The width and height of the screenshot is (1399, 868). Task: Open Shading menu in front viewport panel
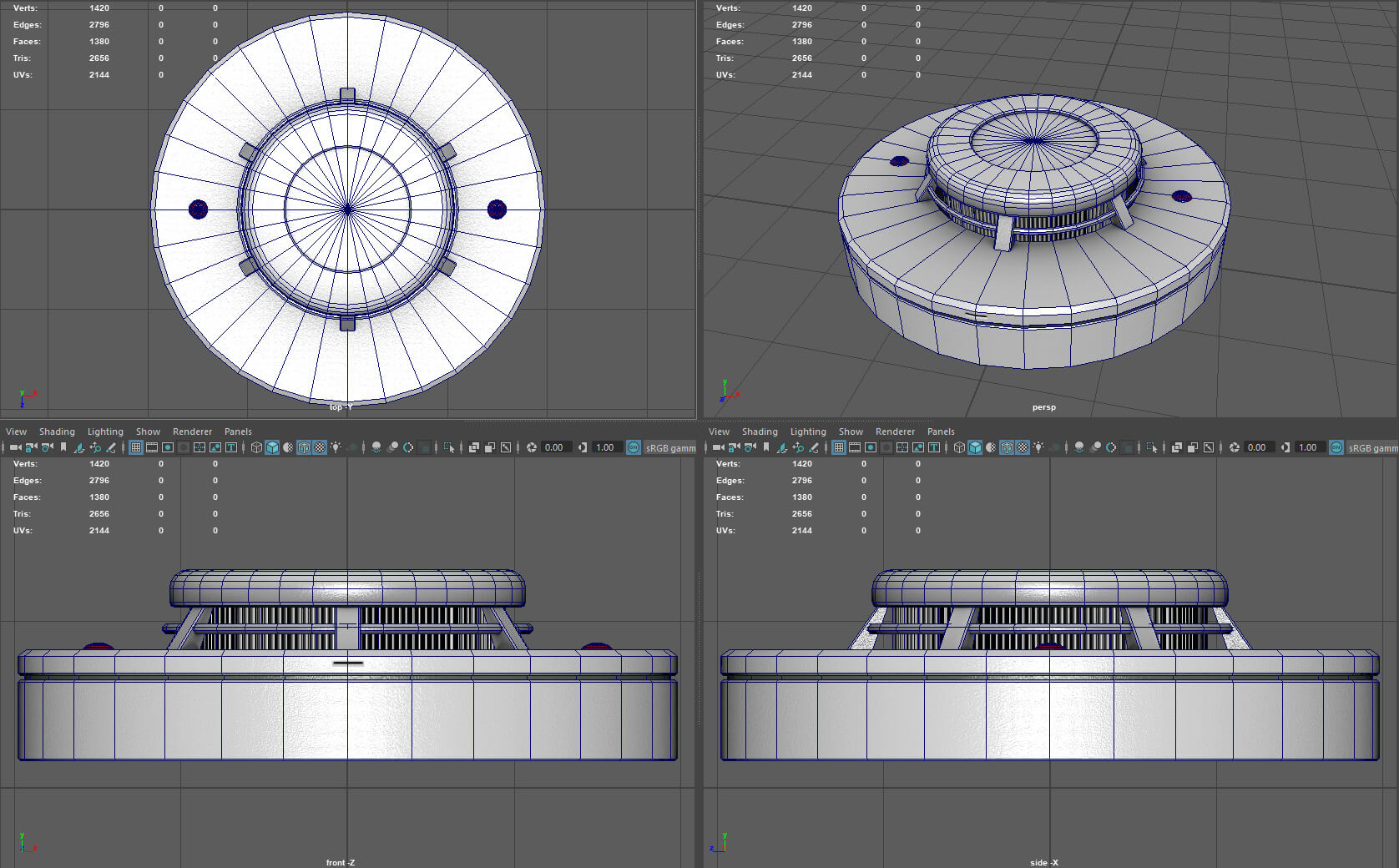tap(57, 431)
